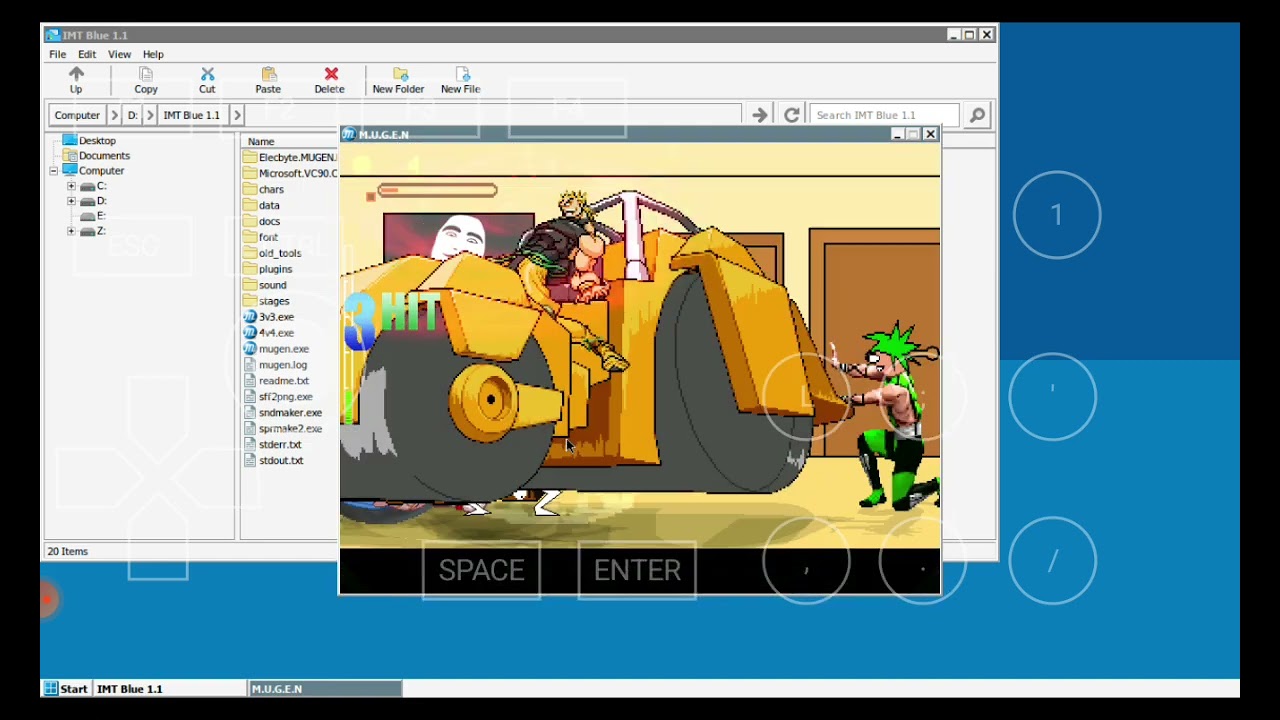The width and height of the screenshot is (1280, 720).
Task: Select the Microsoft.VC90.C folder
Action: pos(291,173)
